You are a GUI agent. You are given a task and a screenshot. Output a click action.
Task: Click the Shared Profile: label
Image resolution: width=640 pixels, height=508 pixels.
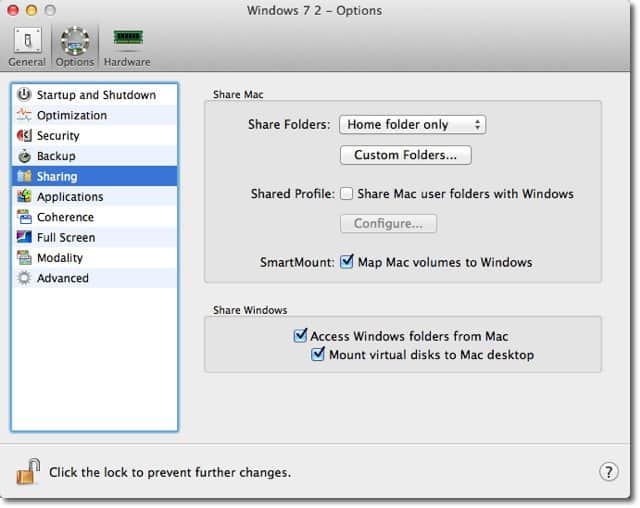293,194
